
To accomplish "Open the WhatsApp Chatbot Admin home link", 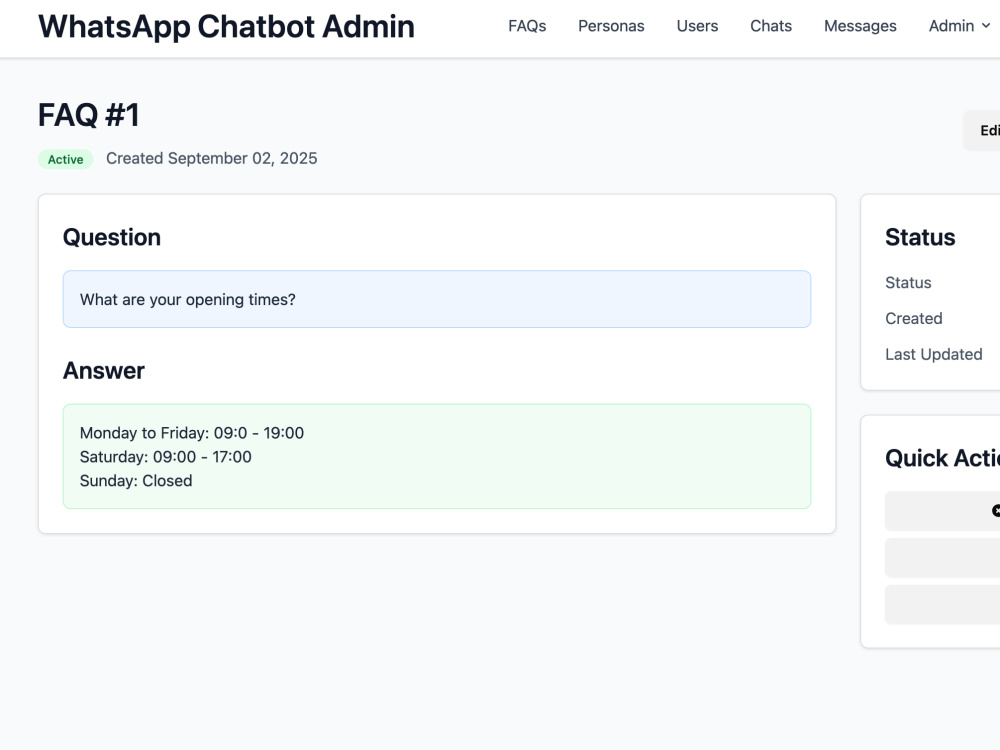I will 226,27.
